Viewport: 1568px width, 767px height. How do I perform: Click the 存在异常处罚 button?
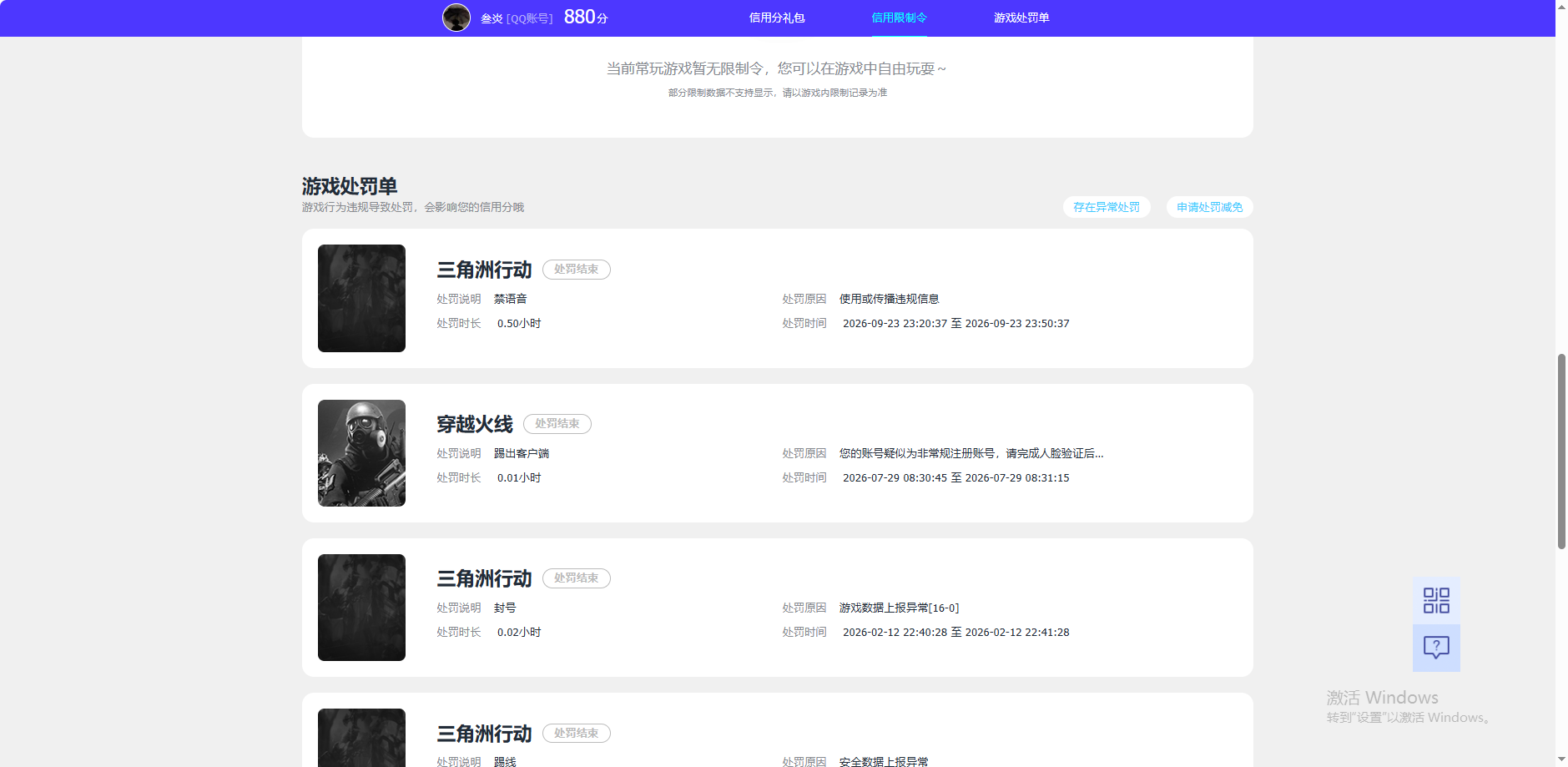pos(1107,207)
